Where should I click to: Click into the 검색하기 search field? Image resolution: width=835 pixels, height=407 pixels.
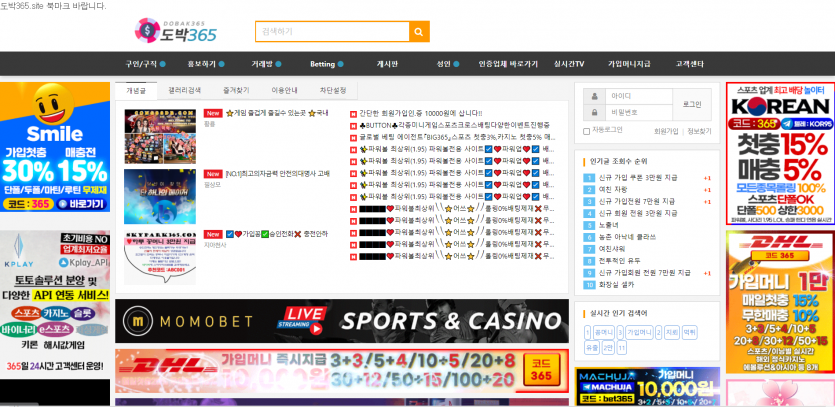coord(331,31)
